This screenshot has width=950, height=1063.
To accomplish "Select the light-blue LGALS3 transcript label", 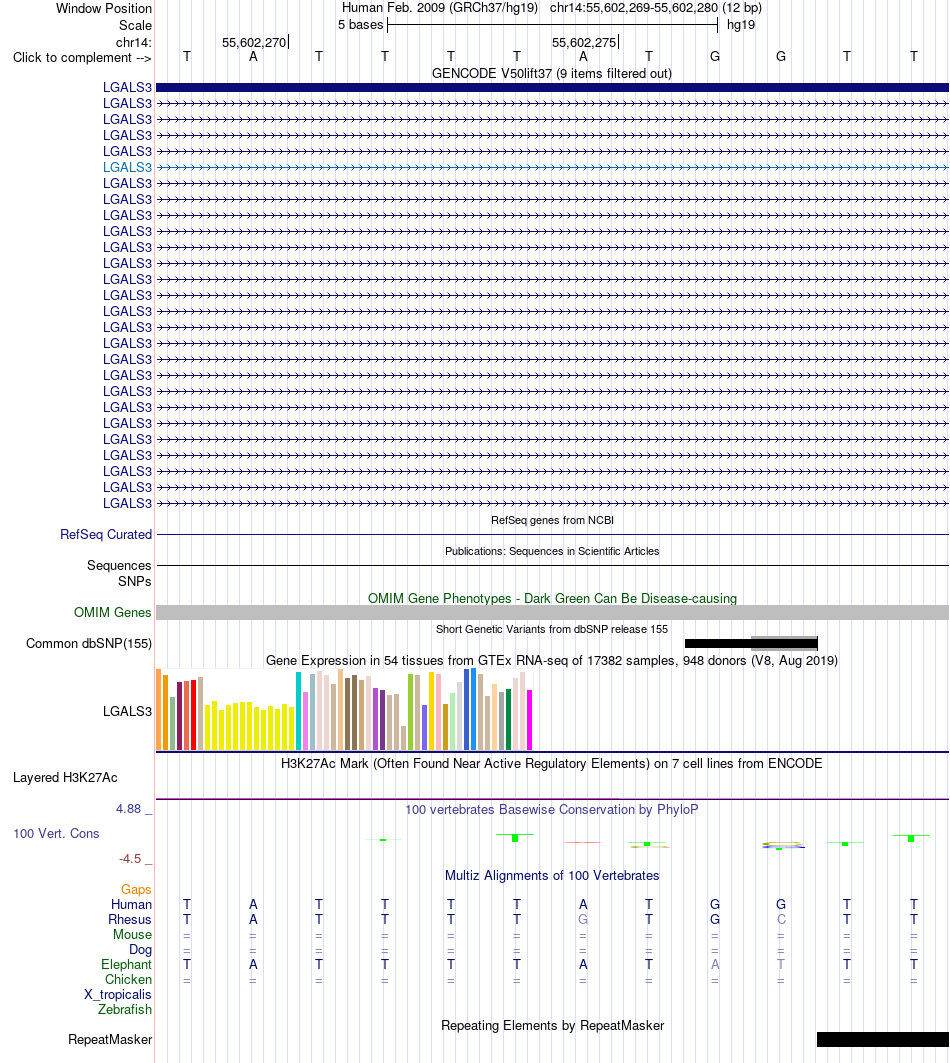I will point(127,167).
